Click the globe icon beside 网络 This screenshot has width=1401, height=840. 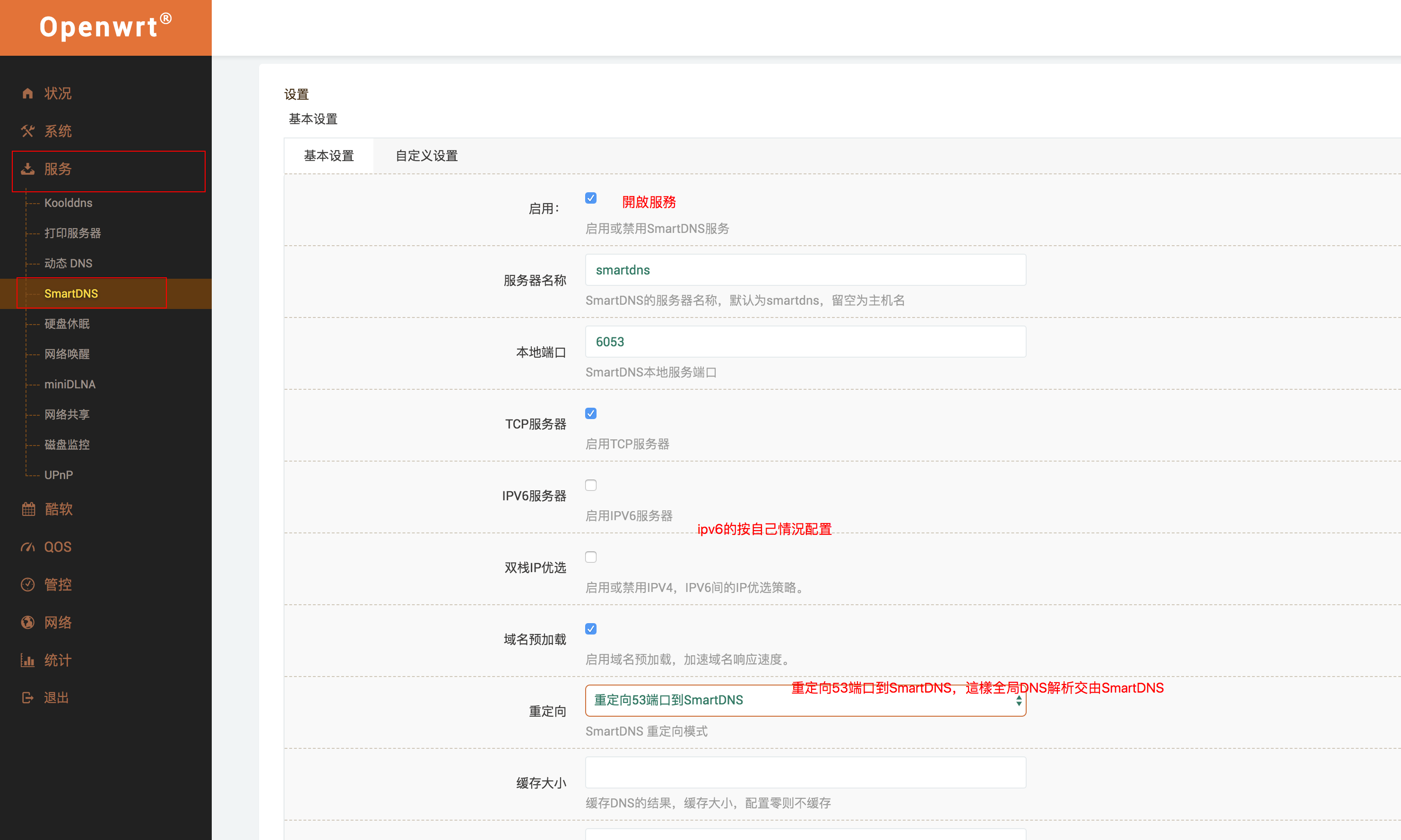27,623
